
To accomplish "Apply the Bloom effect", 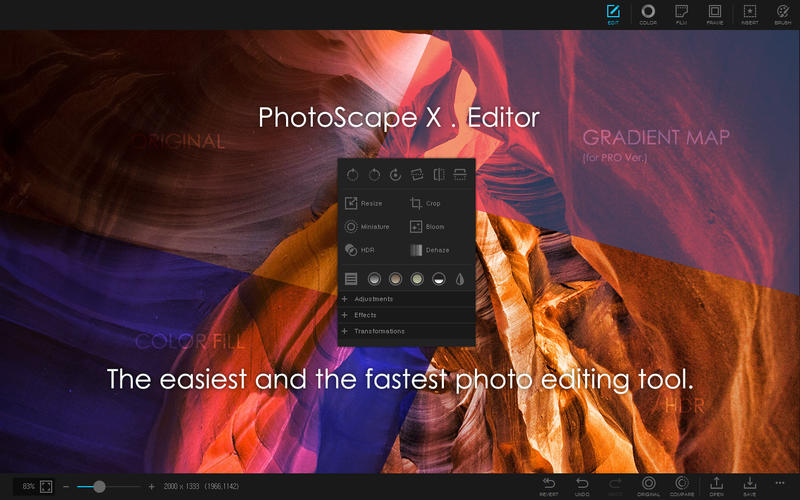I will click(x=427, y=227).
